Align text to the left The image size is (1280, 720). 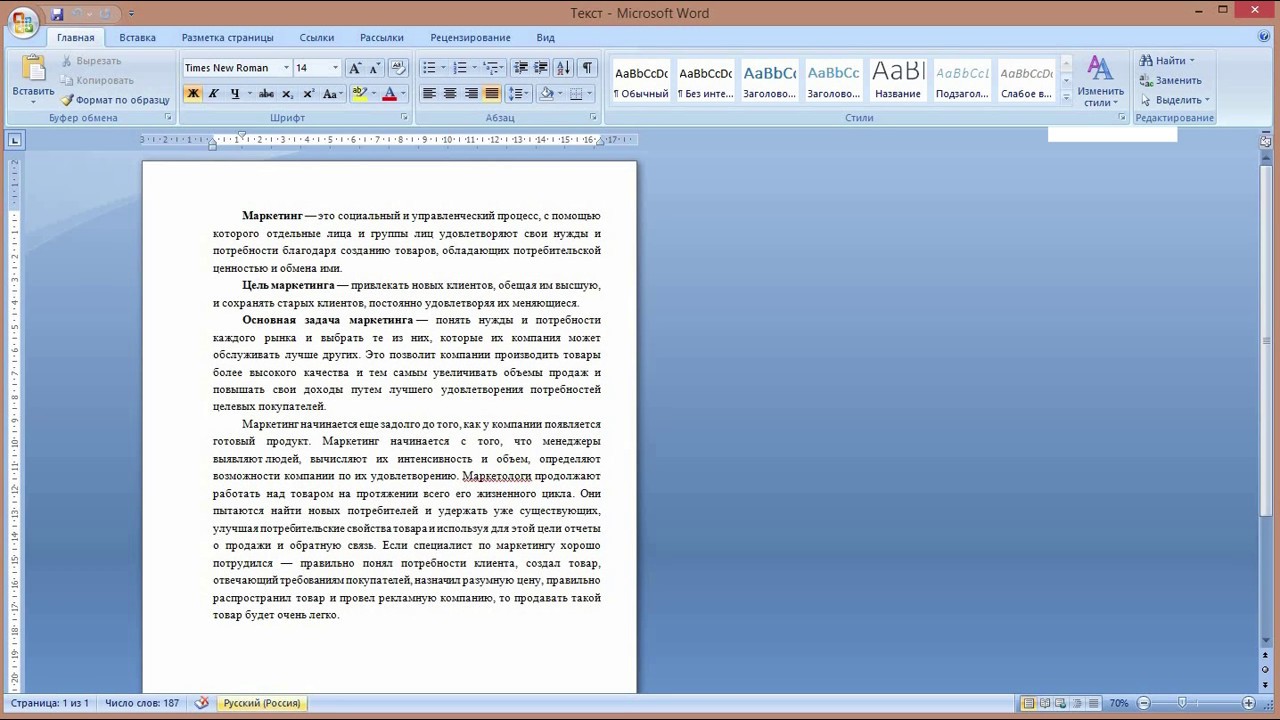[429, 94]
